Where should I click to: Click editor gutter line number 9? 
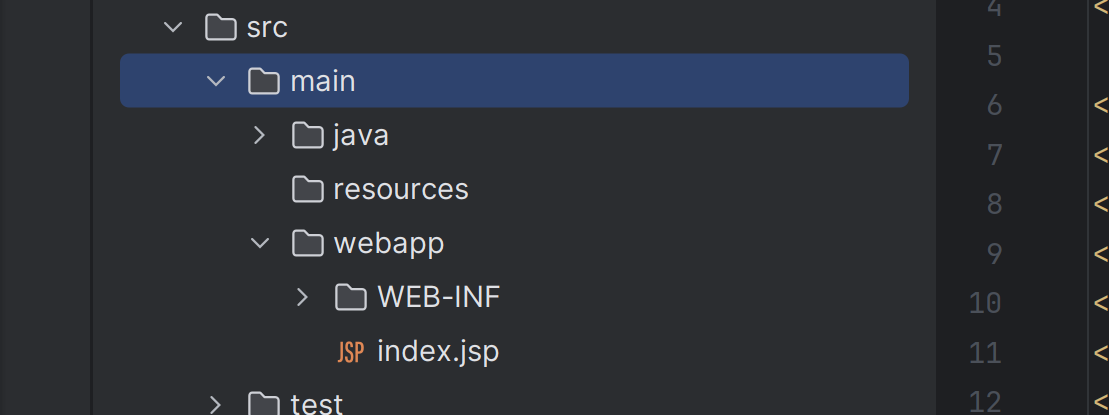[994, 254]
